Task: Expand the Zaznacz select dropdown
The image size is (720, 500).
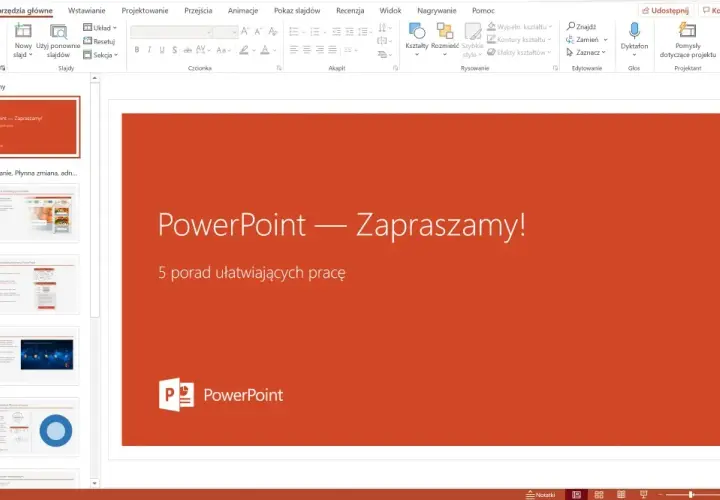Action: 604,52
